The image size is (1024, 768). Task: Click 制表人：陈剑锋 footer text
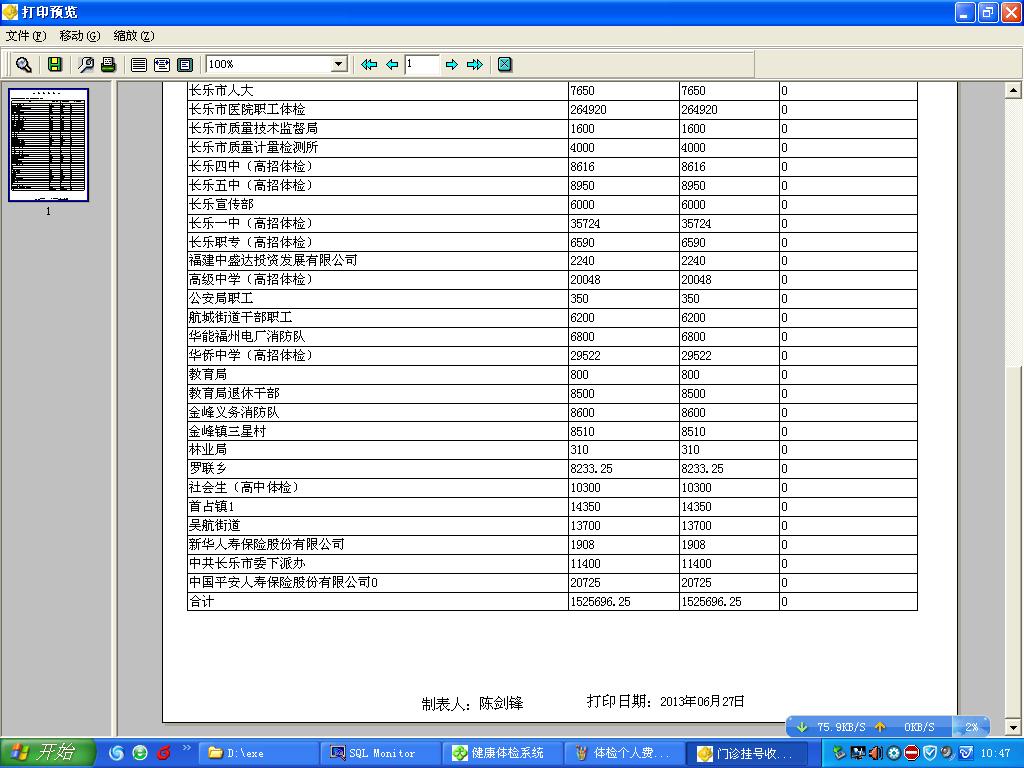472,703
